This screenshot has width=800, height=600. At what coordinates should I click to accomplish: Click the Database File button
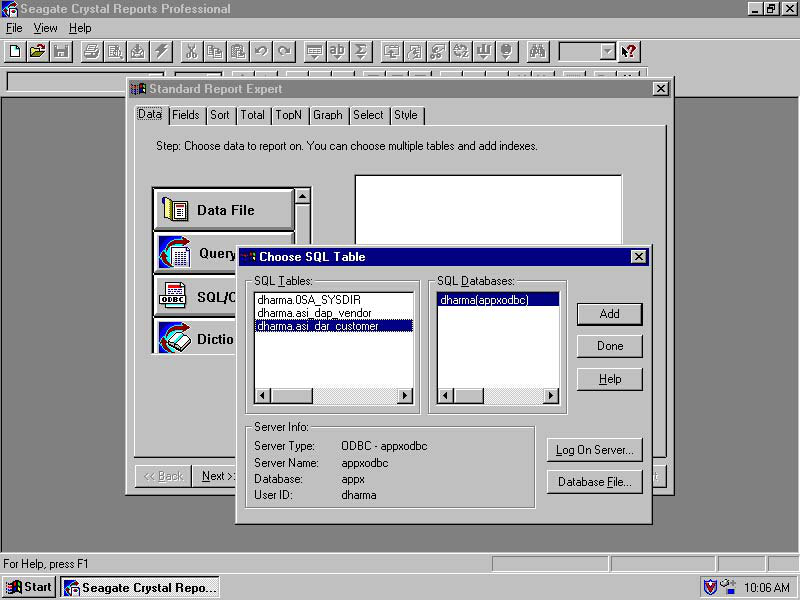[x=594, y=482]
